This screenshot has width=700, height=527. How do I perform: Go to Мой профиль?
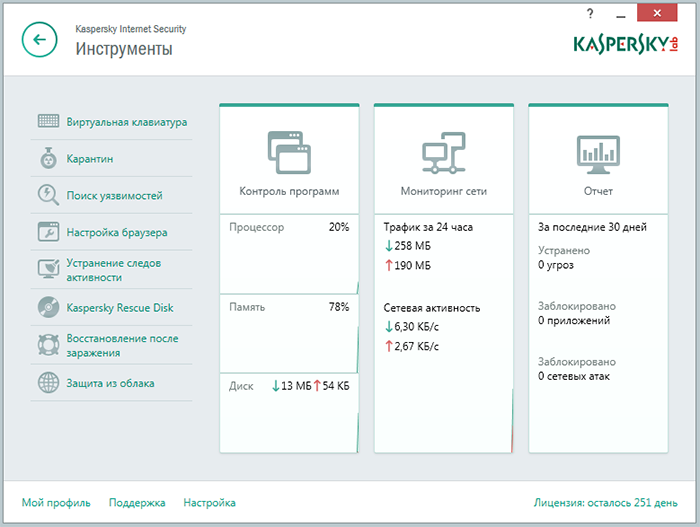(56, 502)
